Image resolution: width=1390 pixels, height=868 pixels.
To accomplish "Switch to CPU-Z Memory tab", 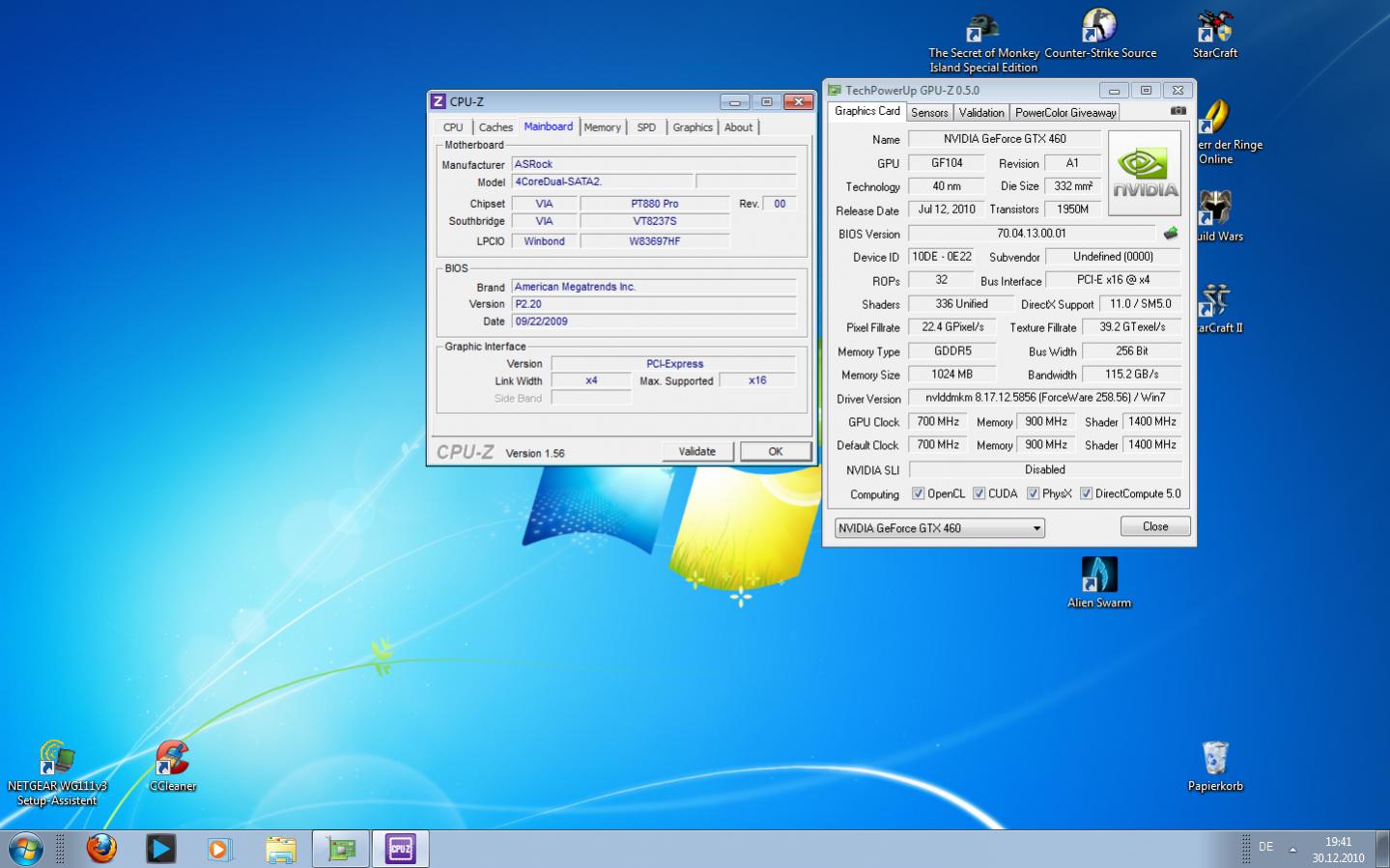I will click(x=602, y=127).
